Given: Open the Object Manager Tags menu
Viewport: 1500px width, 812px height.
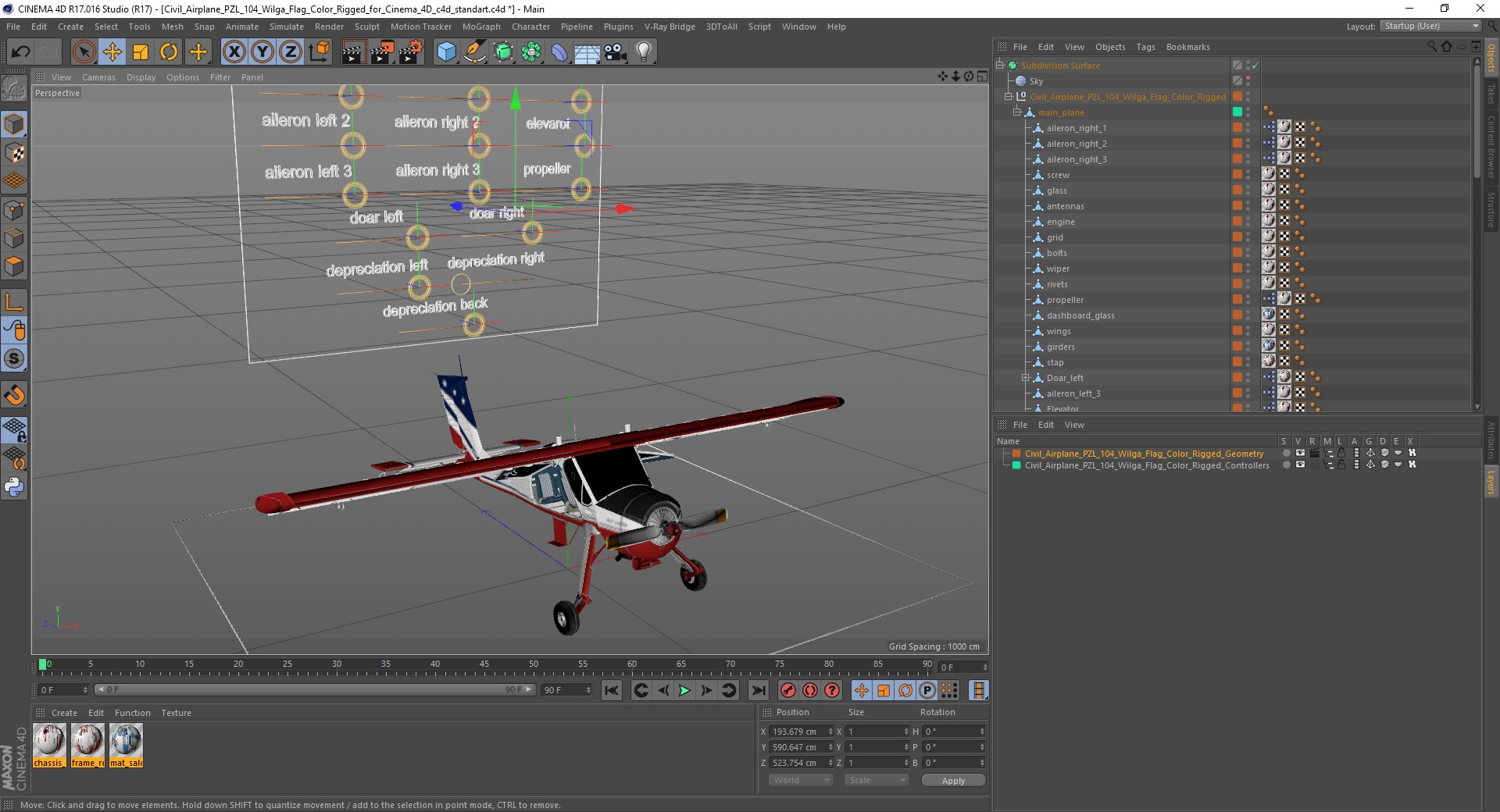Looking at the screenshot, I should tap(1145, 47).
